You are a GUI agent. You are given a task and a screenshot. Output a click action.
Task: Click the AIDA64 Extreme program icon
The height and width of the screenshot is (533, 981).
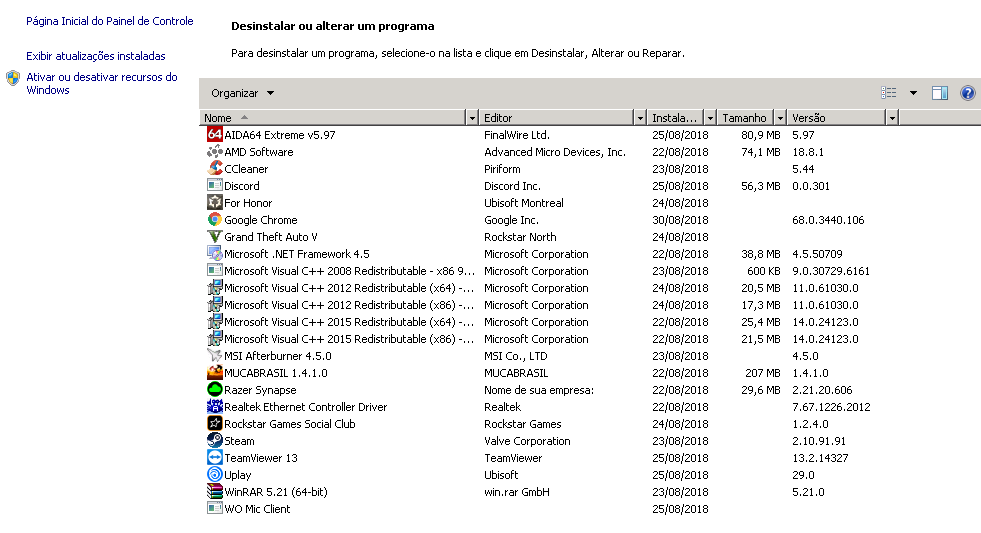pyautogui.click(x=214, y=135)
